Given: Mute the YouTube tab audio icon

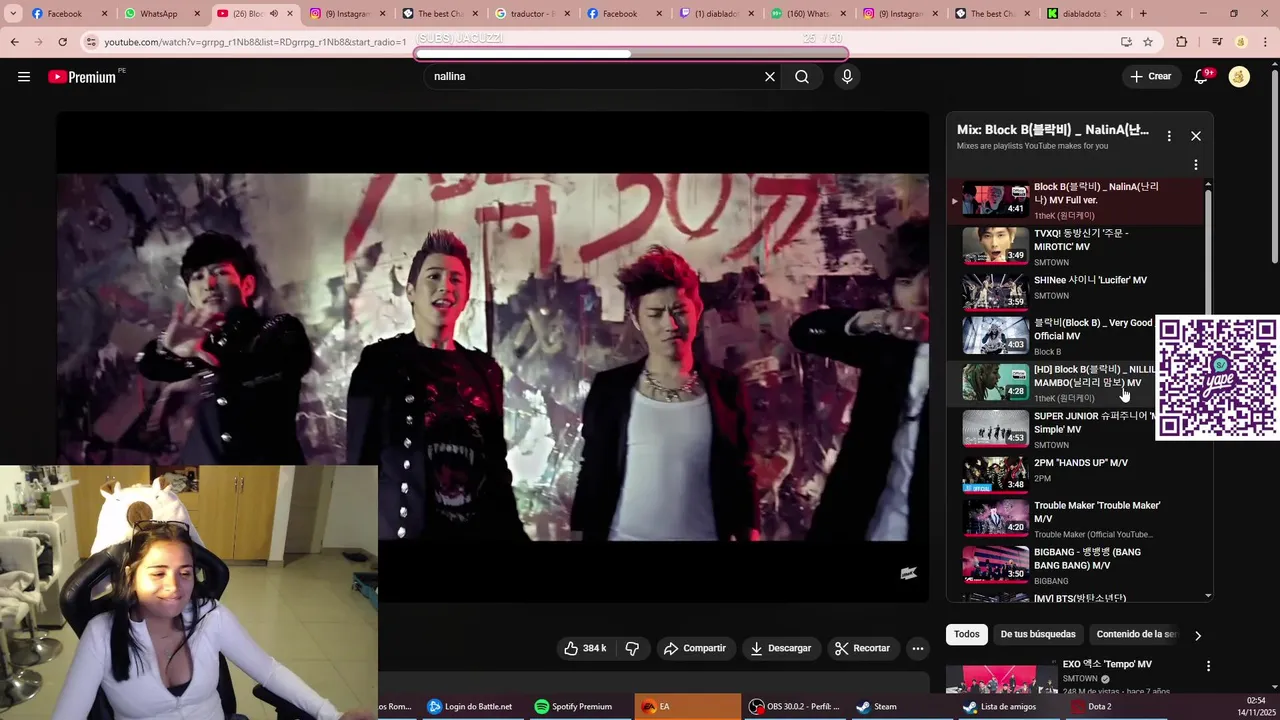Looking at the screenshot, I should 274,14.
